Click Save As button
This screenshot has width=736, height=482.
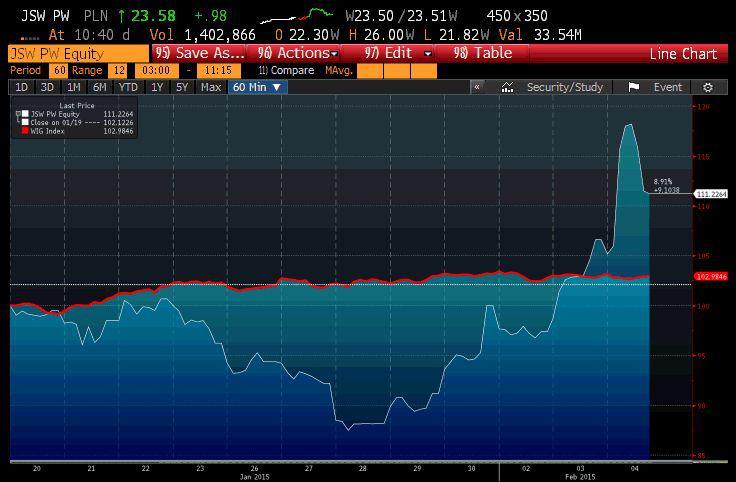click(199, 53)
